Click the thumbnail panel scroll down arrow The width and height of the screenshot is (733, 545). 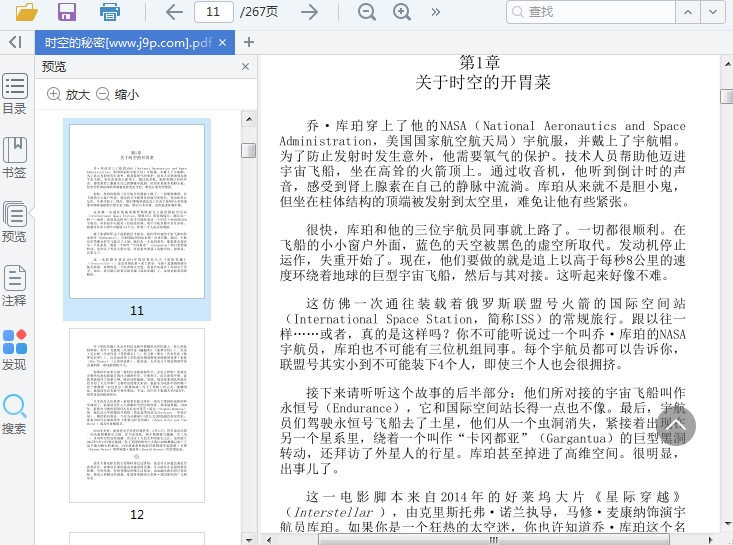(249, 539)
